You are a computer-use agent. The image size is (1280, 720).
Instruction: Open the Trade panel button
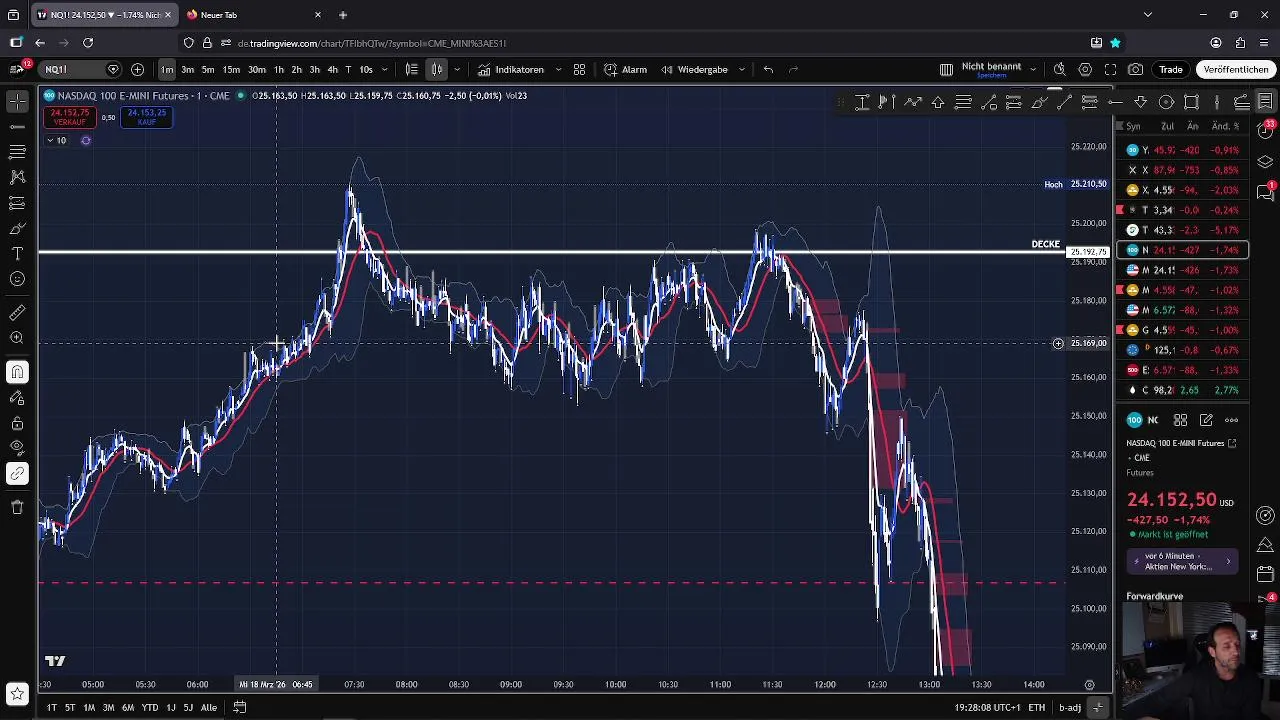(1171, 69)
